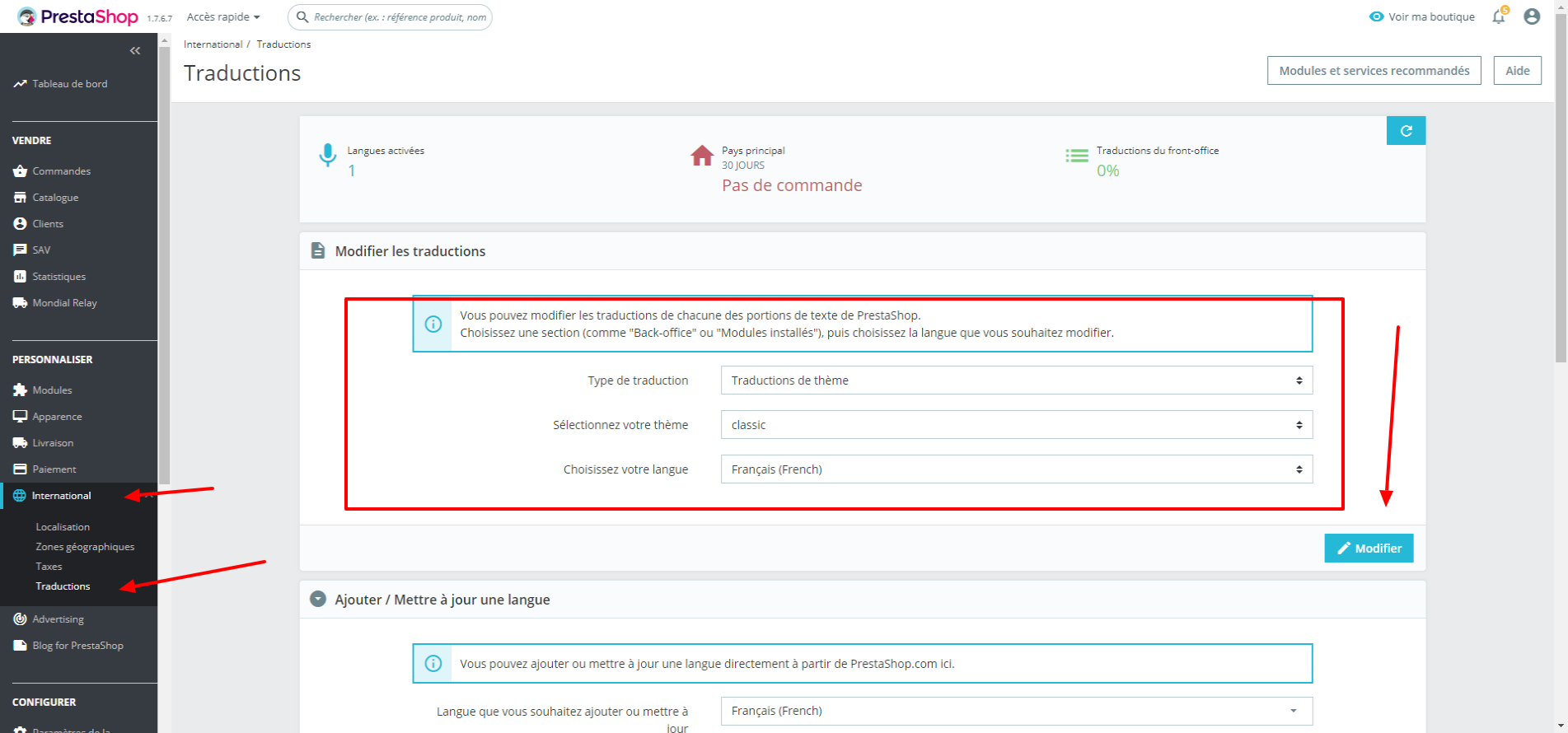Image resolution: width=1568 pixels, height=733 pixels.
Task: Open Voir ma boutique link
Action: click(1422, 16)
